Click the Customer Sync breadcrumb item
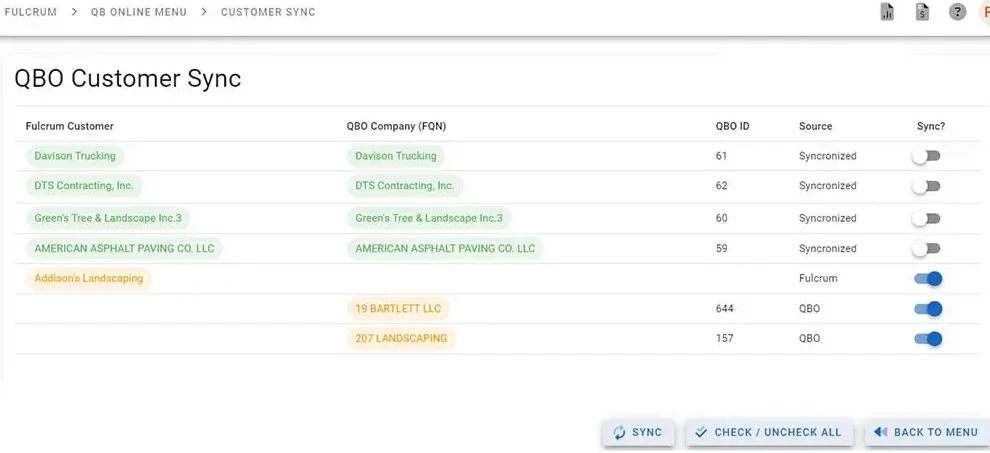This screenshot has width=990, height=453. 268,12
